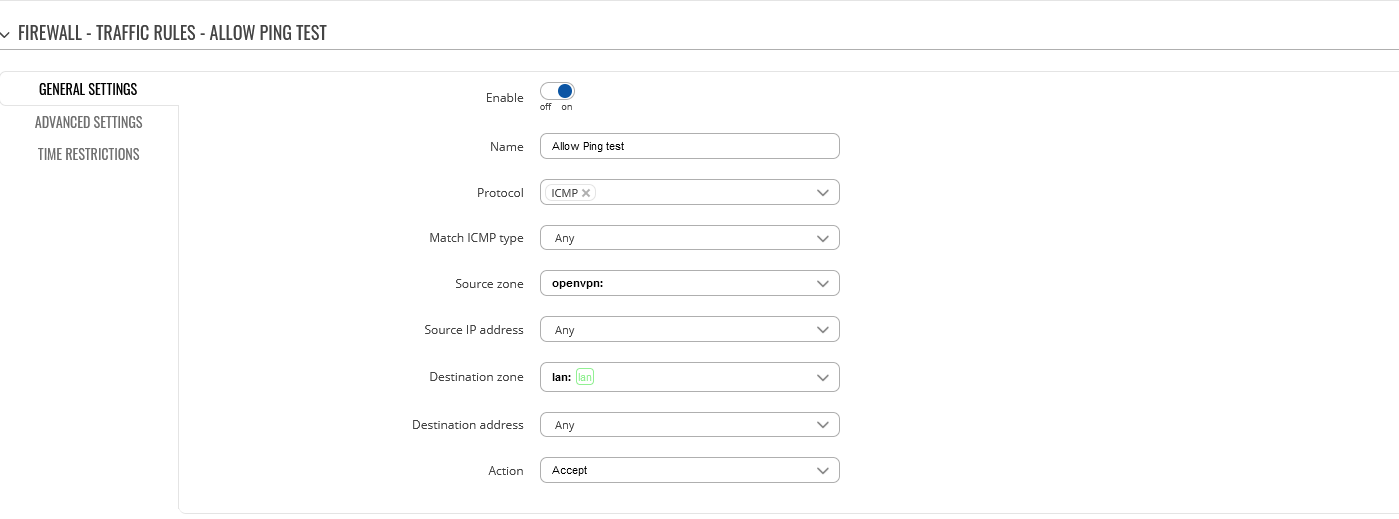The height and width of the screenshot is (519, 1399).
Task: Click the openvpn value in Source zone
Action: pos(577,284)
